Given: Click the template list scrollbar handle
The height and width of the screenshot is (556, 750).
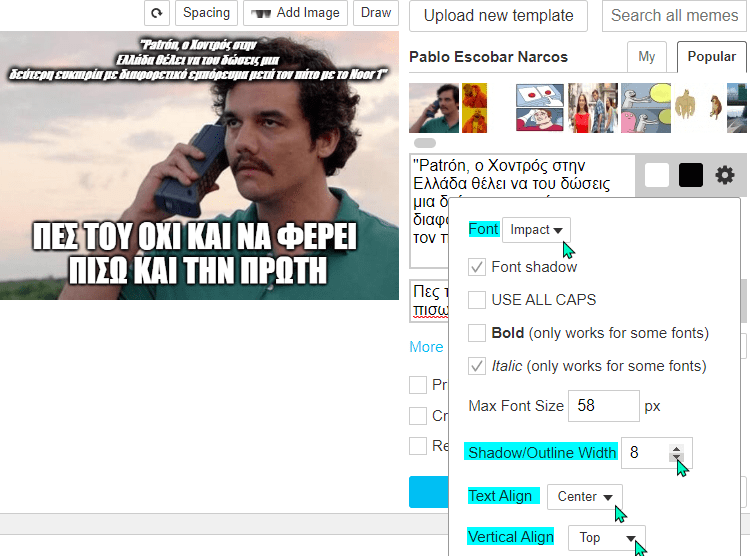Looking at the screenshot, I should (425, 143).
